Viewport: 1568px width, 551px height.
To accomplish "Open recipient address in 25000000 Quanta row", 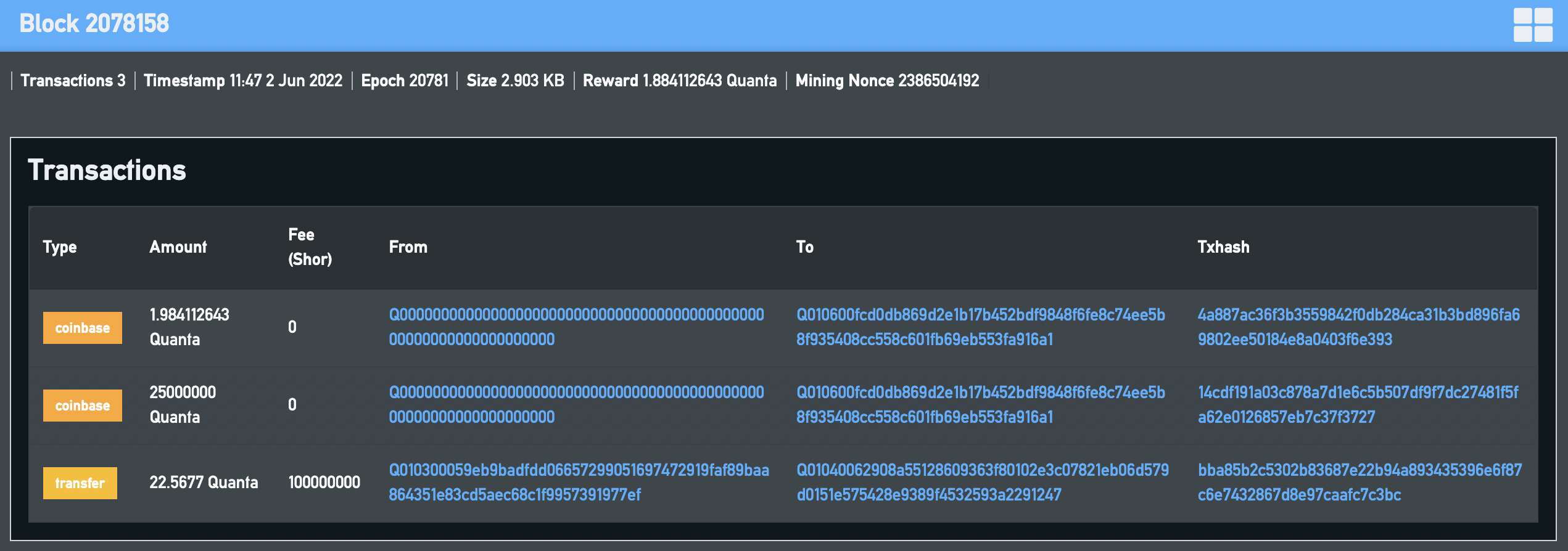I will pyautogui.click(x=981, y=405).
